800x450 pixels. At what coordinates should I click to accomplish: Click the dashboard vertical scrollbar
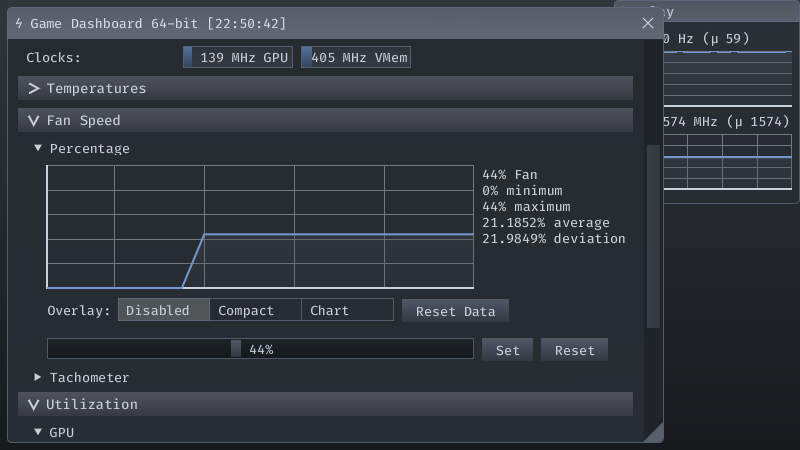point(654,236)
